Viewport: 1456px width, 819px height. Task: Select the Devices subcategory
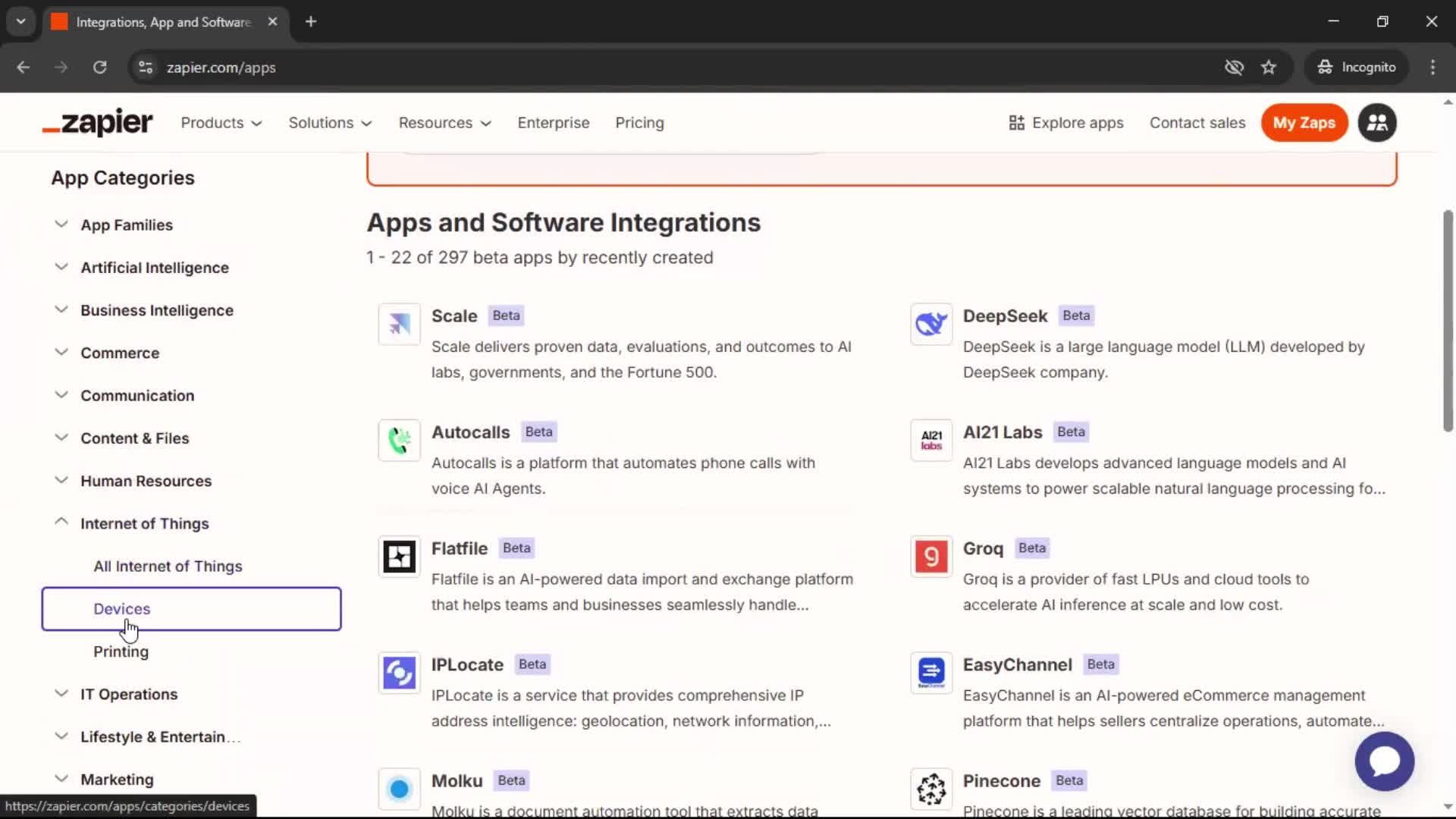coord(191,609)
